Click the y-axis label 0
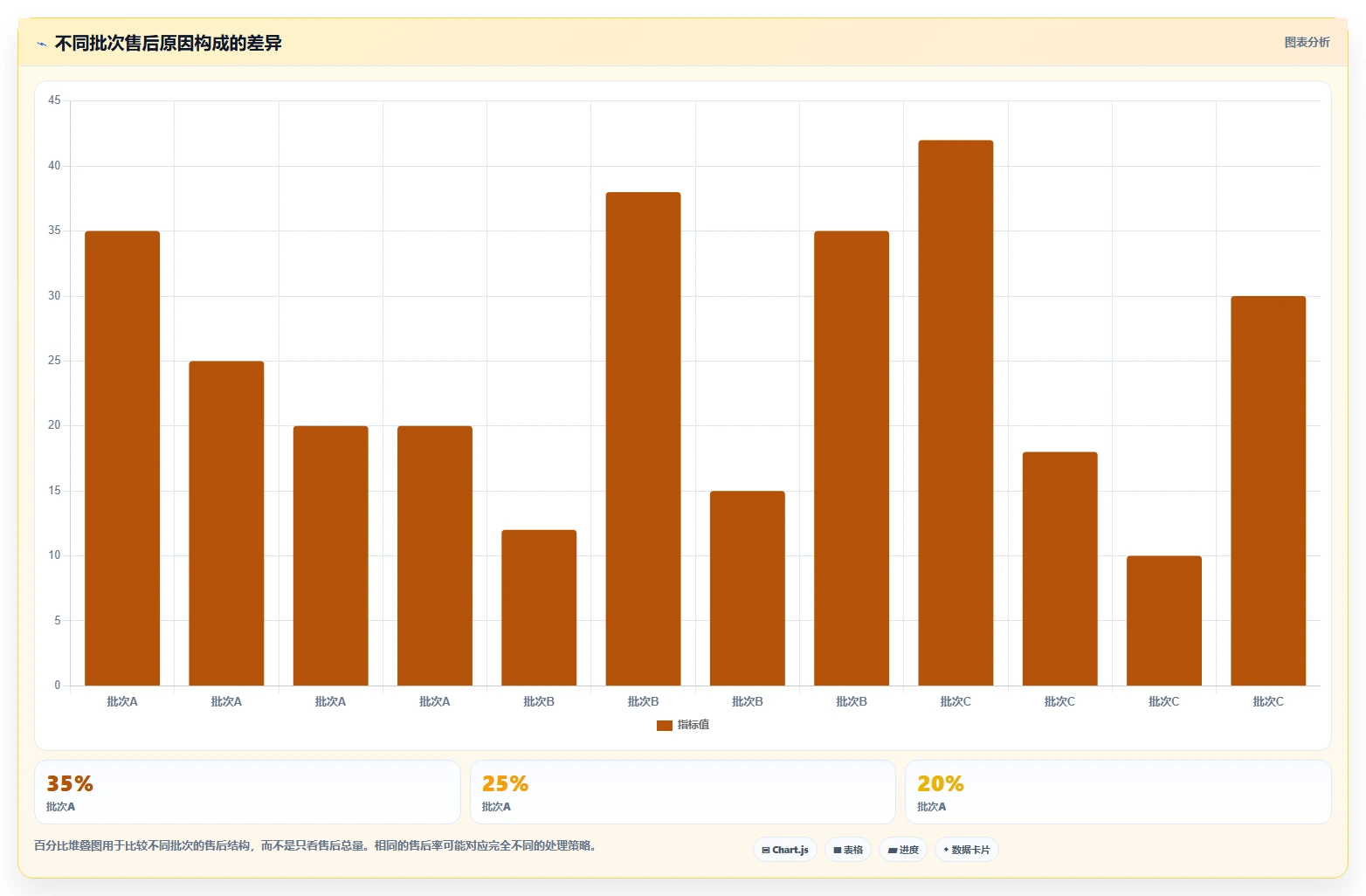The image size is (1366, 896). tap(58, 686)
